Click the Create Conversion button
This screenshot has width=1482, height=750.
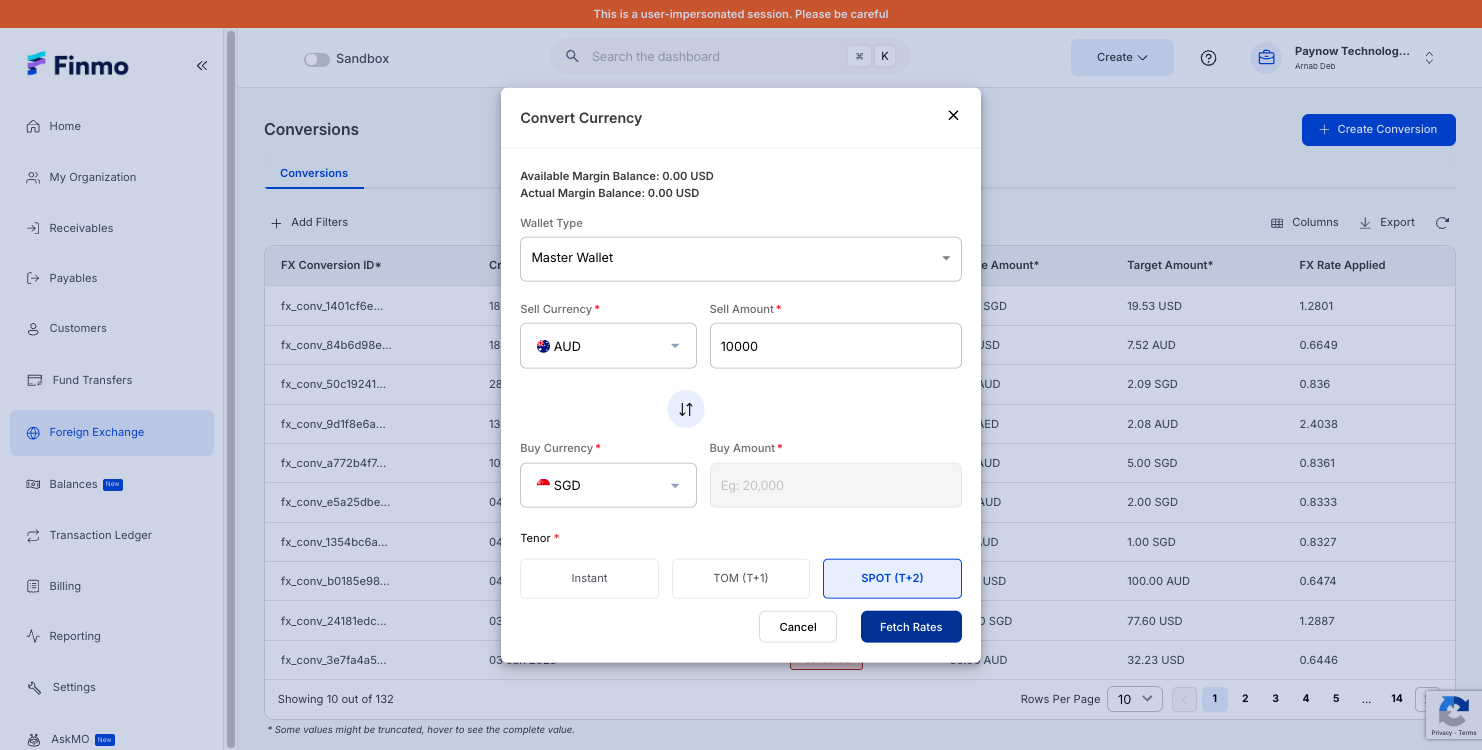pyautogui.click(x=1378, y=129)
